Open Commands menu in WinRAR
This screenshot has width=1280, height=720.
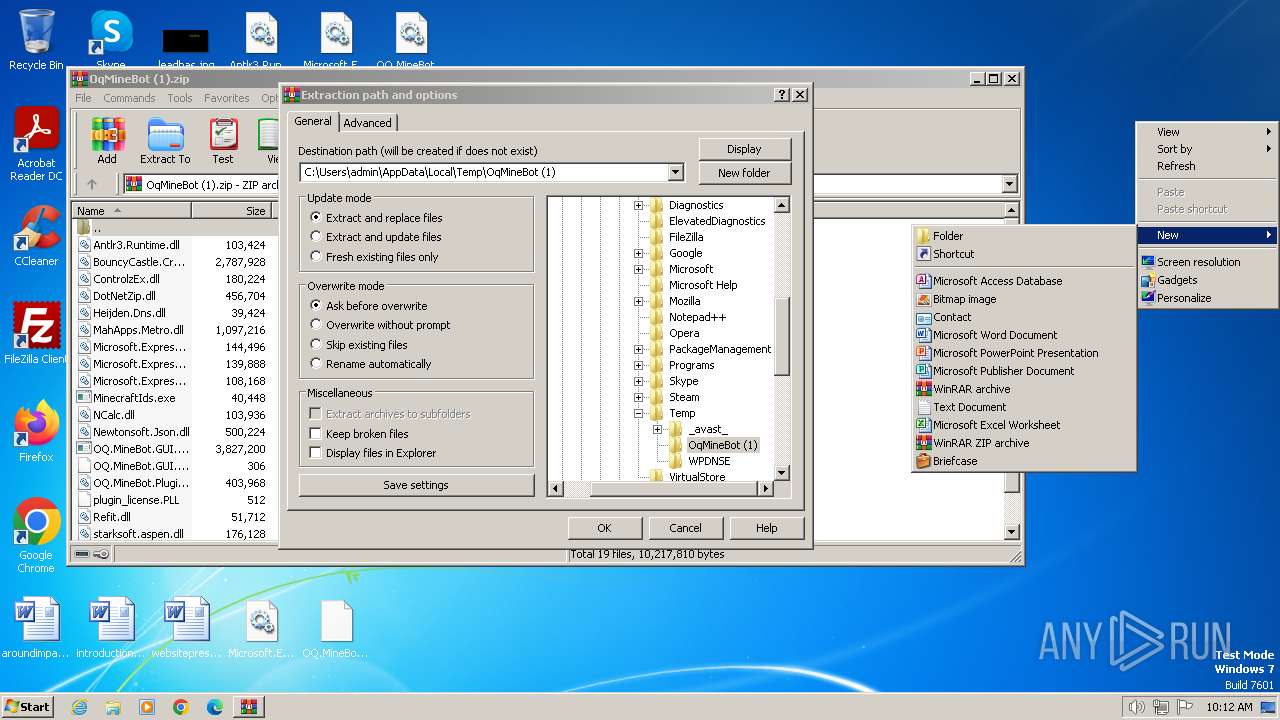click(x=129, y=98)
